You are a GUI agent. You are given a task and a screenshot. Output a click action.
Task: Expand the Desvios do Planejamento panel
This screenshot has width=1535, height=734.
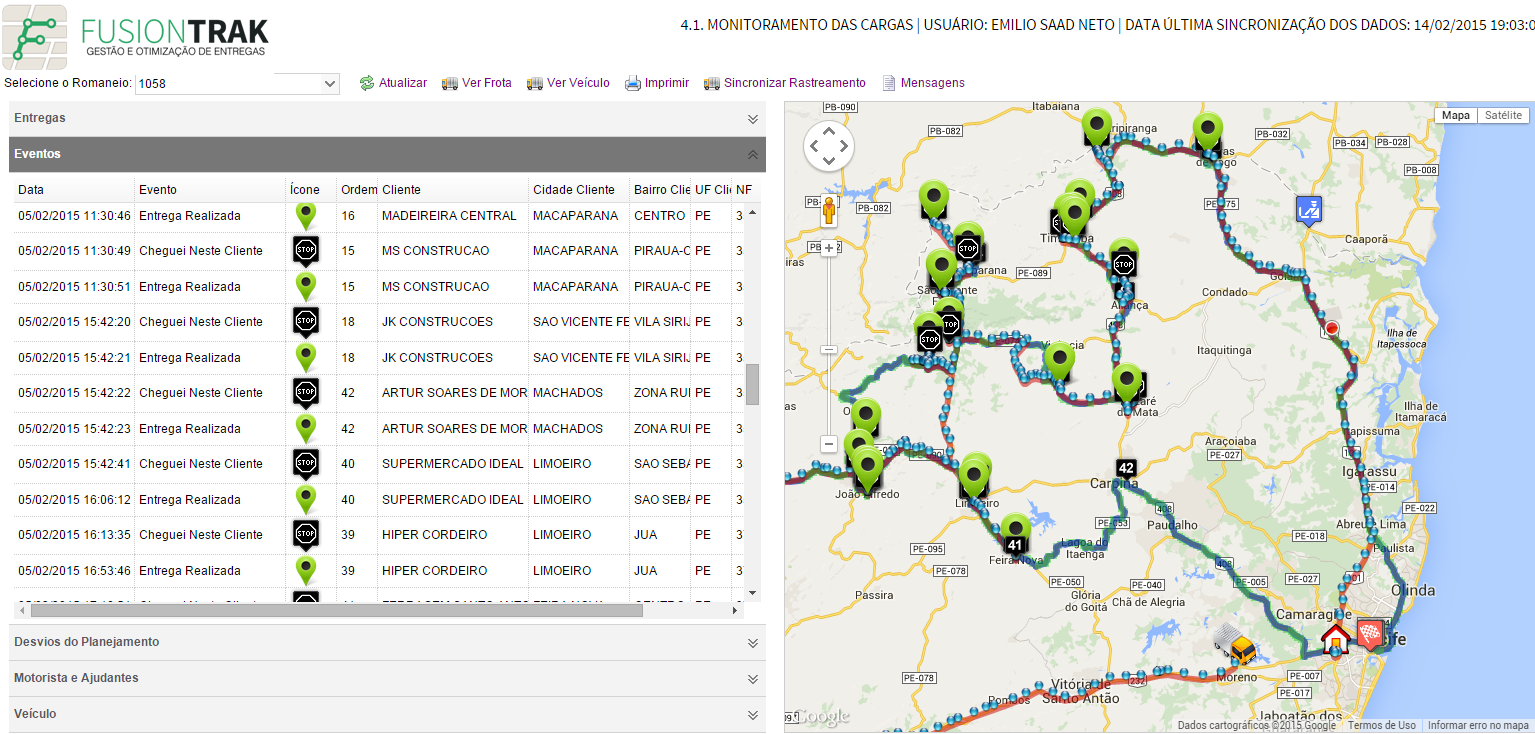click(x=387, y=642)
